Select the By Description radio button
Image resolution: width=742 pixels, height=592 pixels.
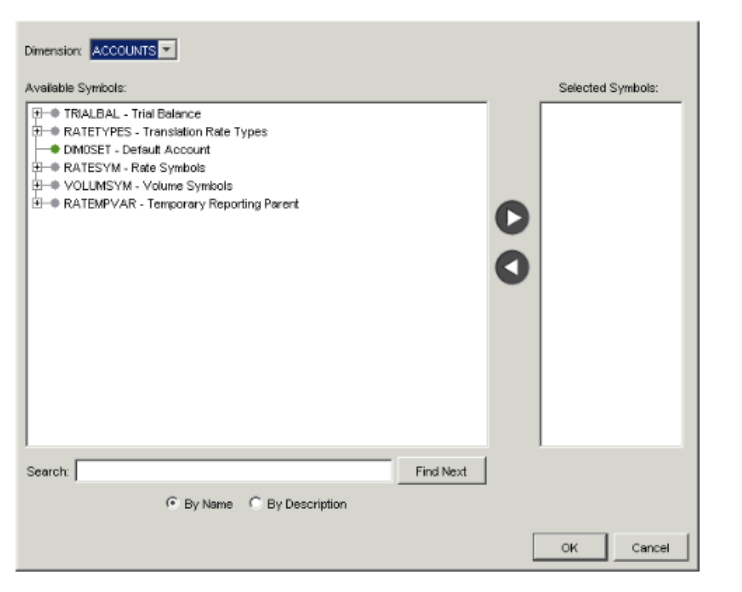coord(254,505)
